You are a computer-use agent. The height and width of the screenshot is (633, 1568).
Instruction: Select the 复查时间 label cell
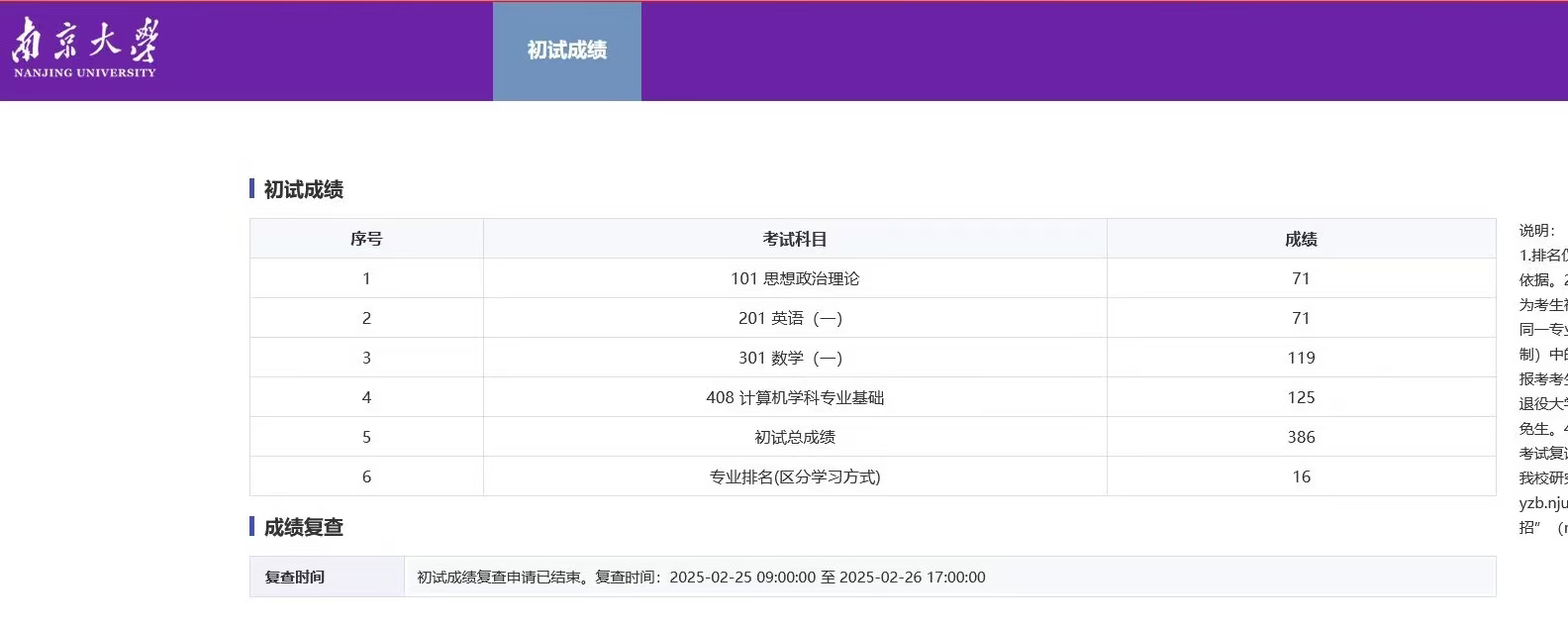click(295, 577)
